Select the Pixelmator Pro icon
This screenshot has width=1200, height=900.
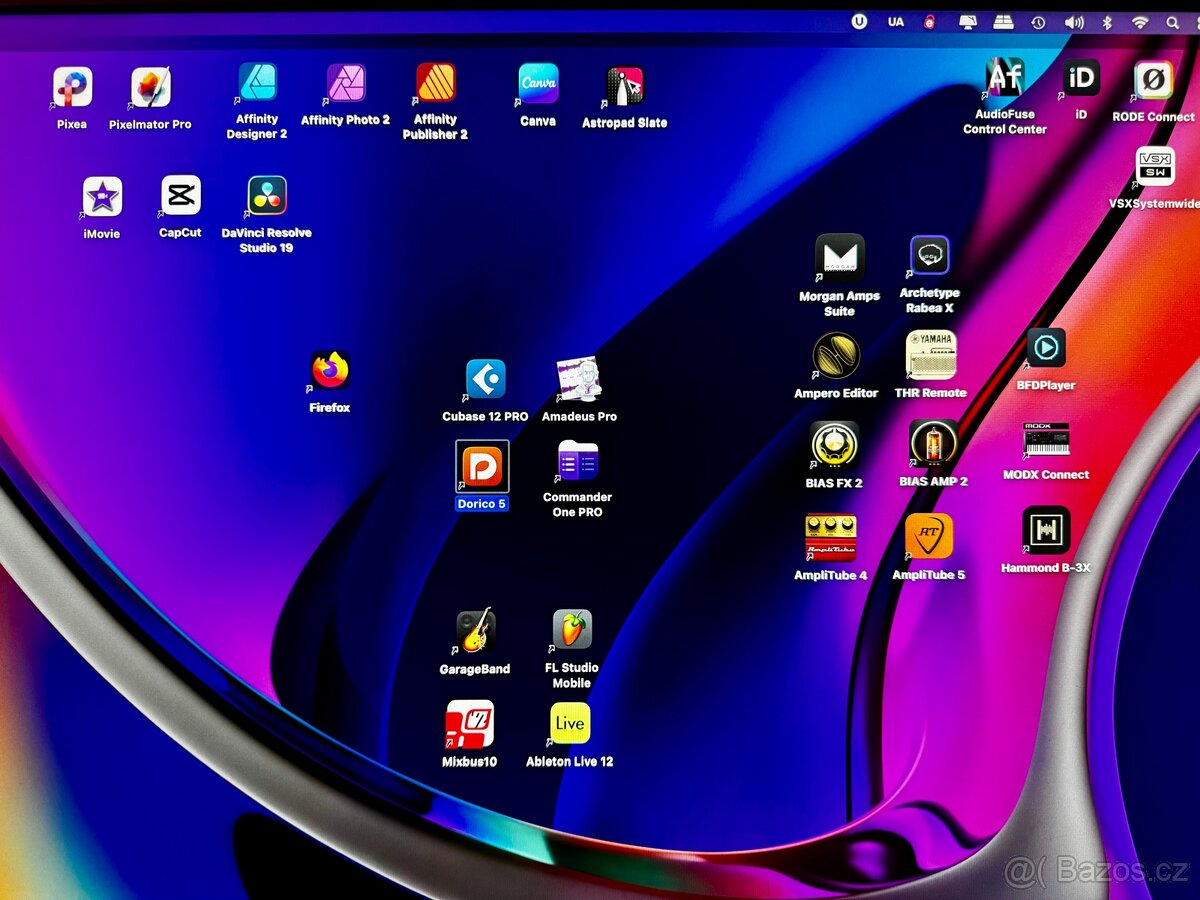pos(151,88)
